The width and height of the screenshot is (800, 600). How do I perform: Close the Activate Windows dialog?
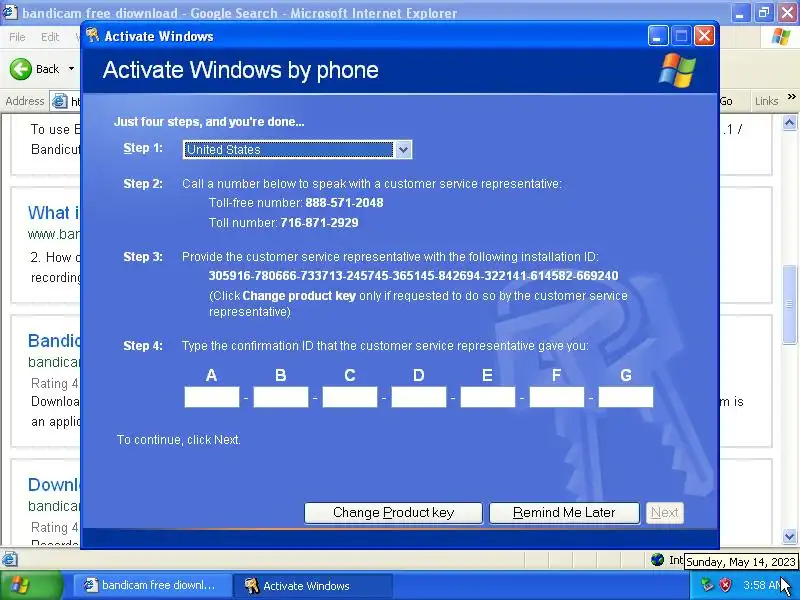[705, 36]
